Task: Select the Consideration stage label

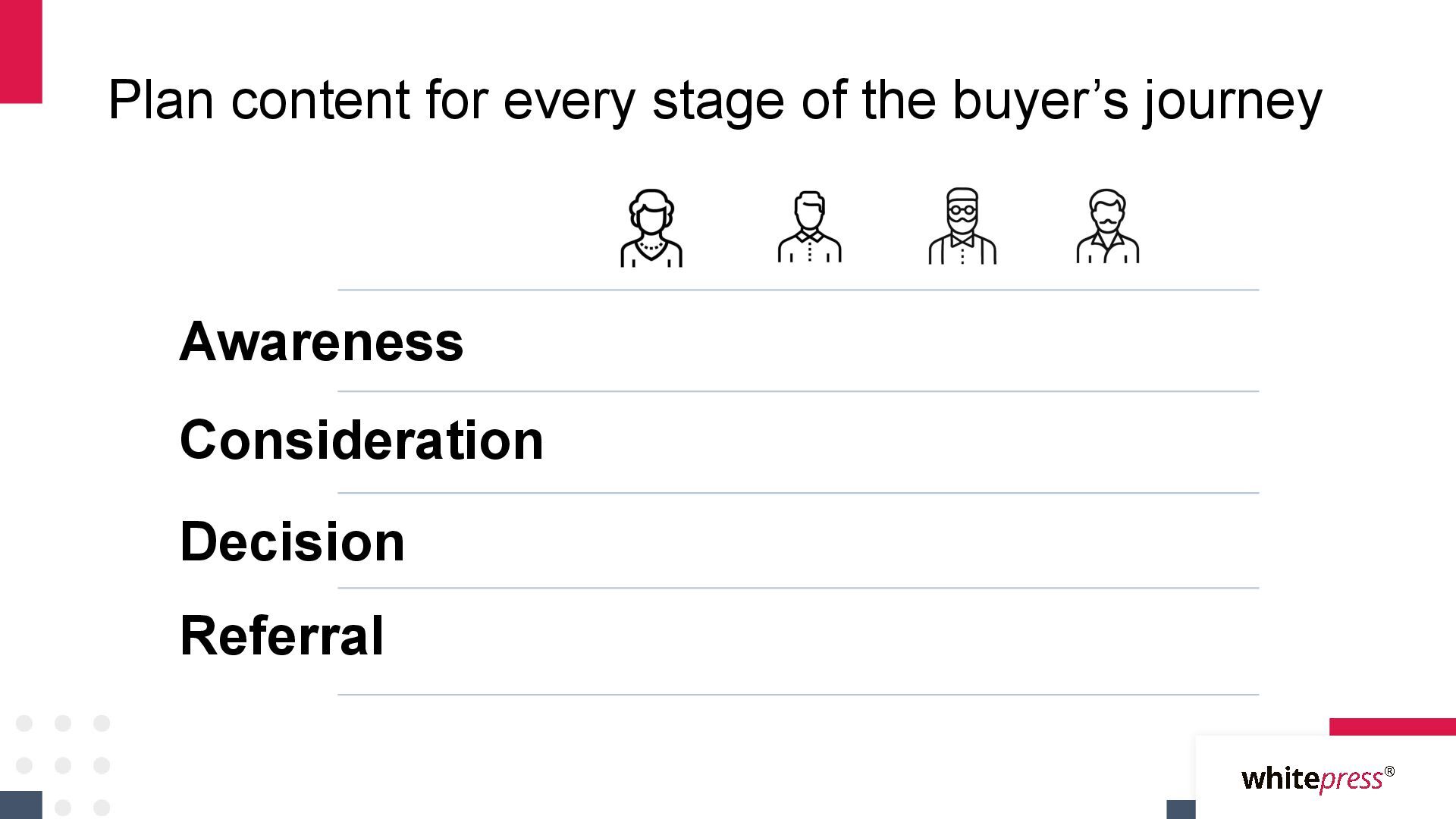Action: coord(362,440)
